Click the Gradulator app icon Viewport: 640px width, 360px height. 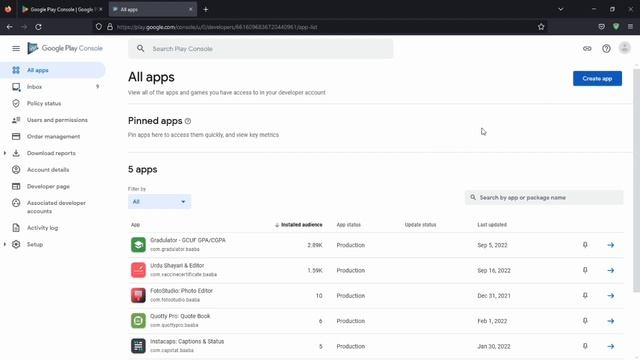click(x=138, y=245)
